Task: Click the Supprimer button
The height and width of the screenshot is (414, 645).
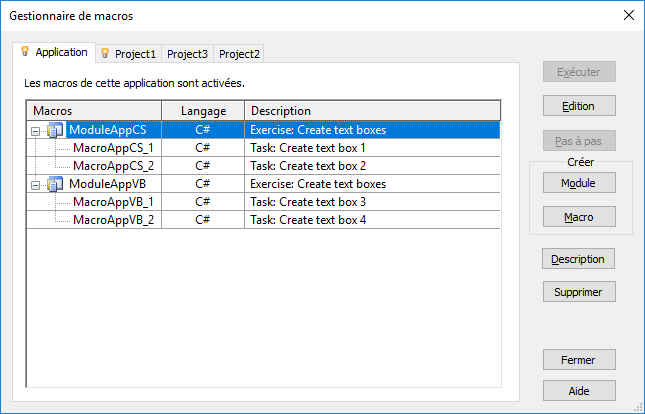Action: (x=579, y=292)
